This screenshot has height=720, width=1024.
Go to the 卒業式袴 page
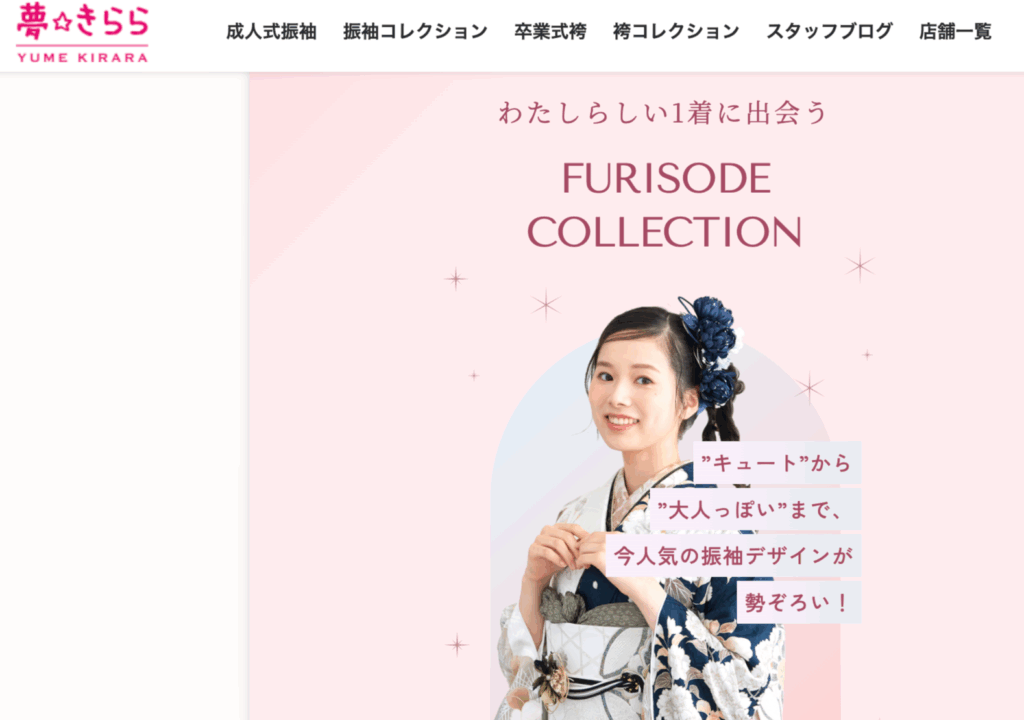tap(550, 31)
